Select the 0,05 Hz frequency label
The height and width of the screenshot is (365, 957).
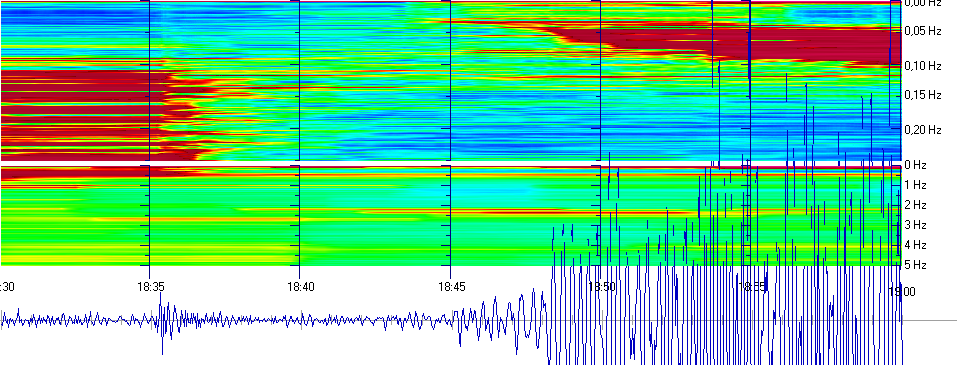923,31
